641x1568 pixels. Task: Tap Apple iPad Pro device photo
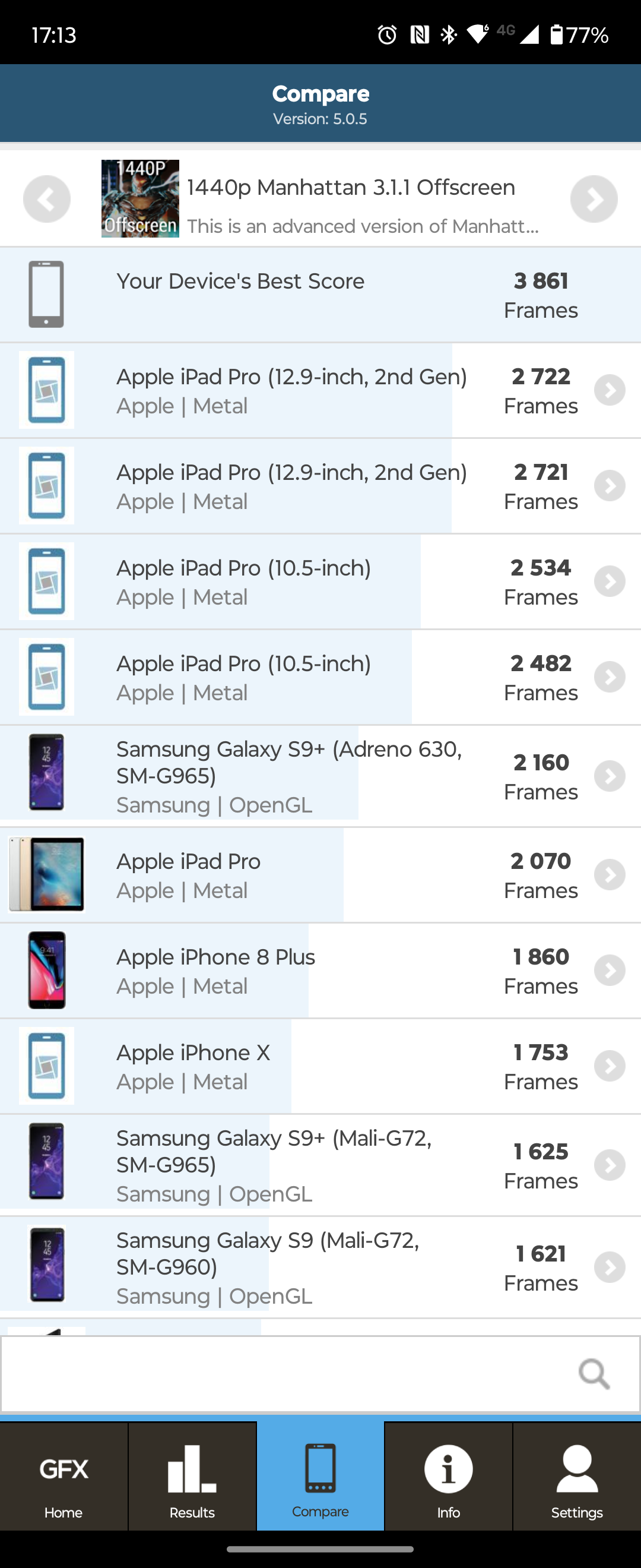click(x=47, y=875)
